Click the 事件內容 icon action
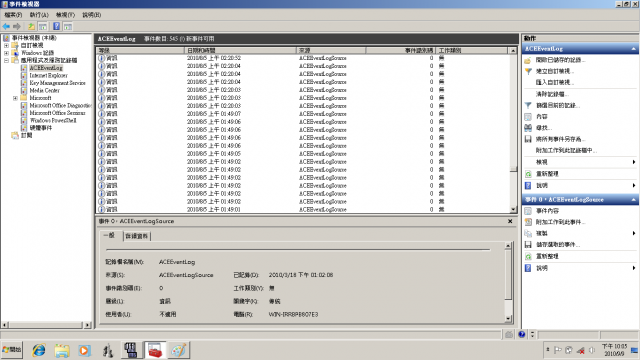The image size is (640, 360). coord(528,211)
